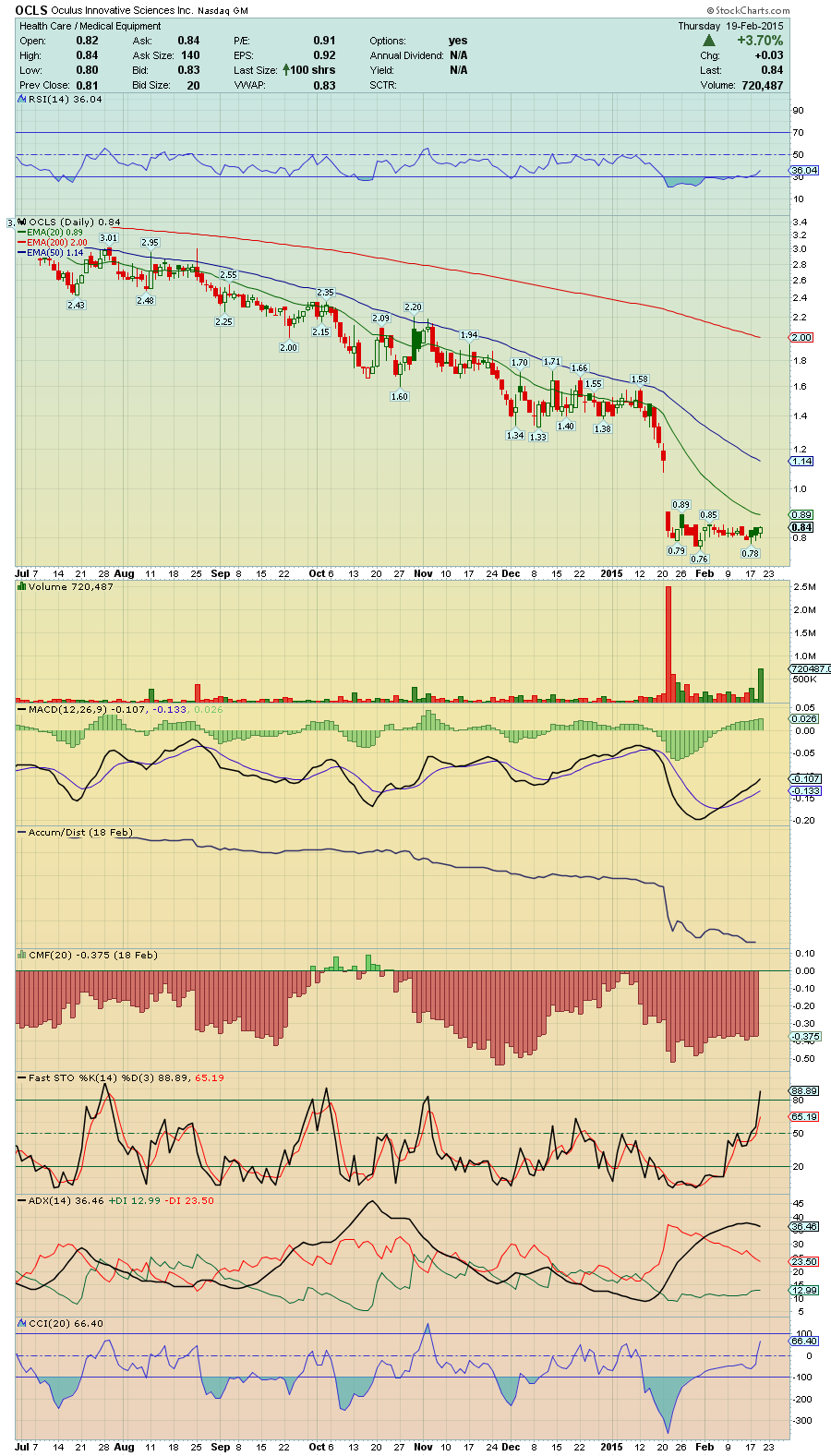Click the ADX(14) legend icon

[23, 1200]
